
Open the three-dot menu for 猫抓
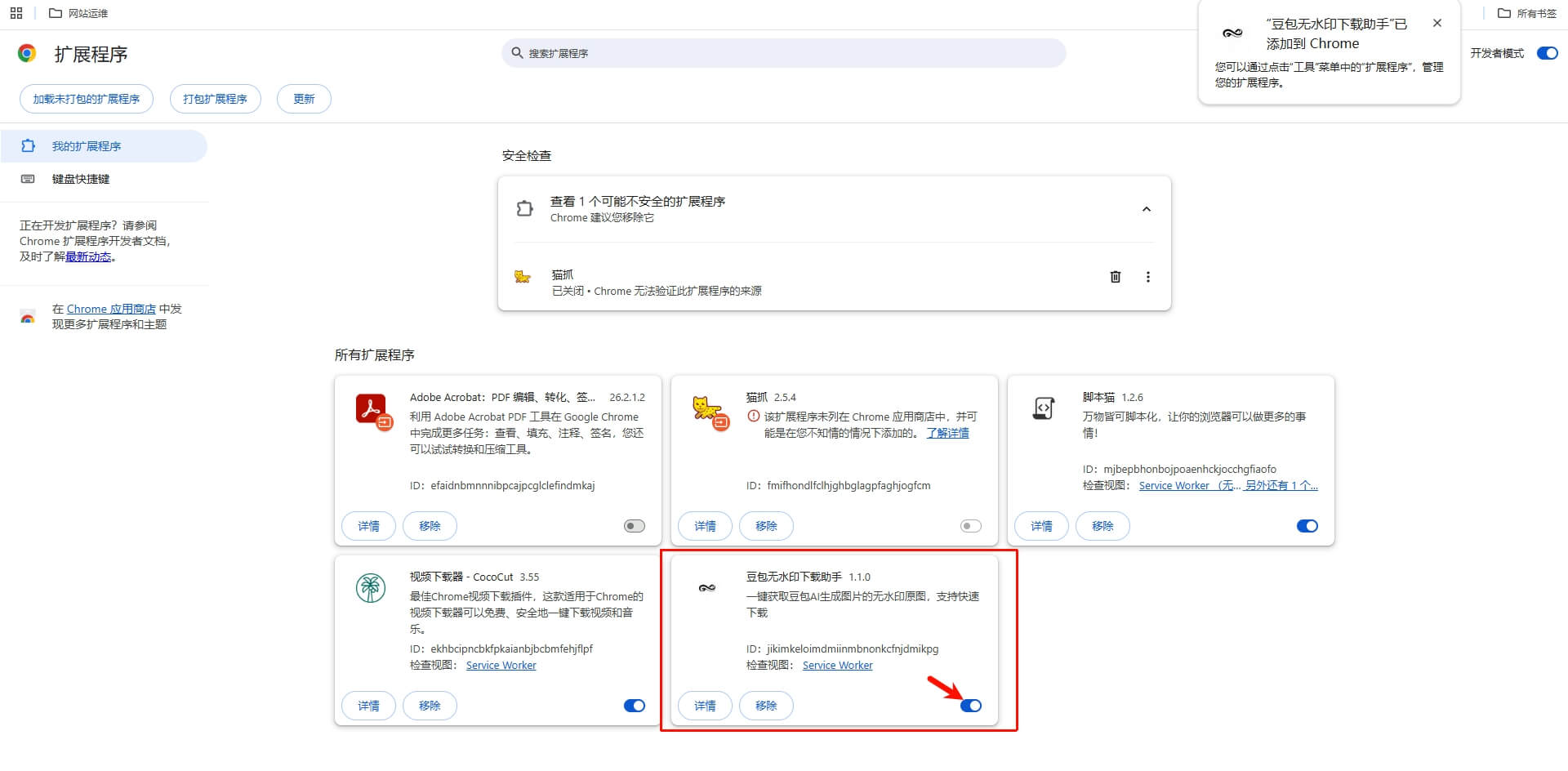click(1148, 277)
